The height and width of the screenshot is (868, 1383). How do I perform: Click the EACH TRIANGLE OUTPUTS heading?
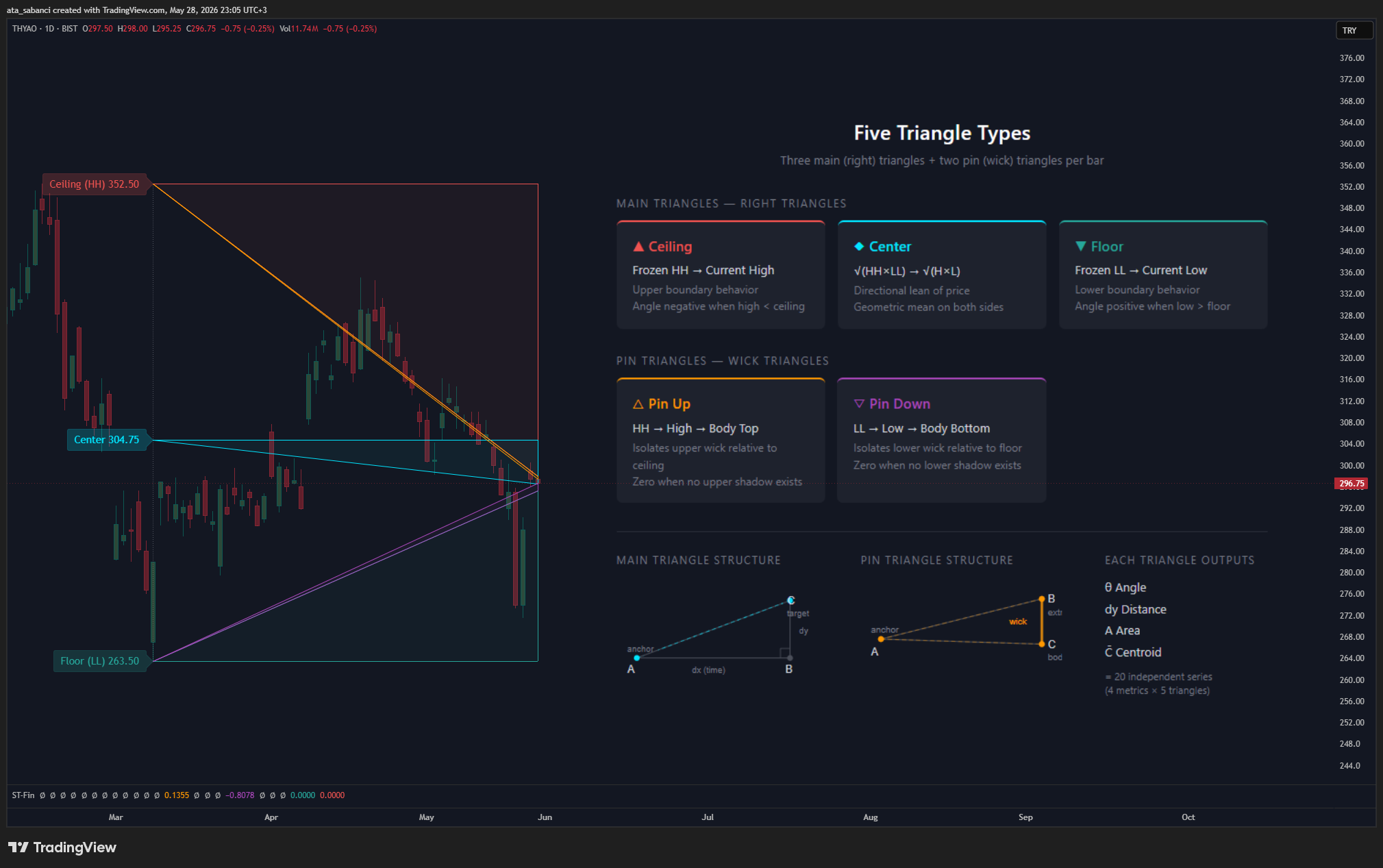[1180, 560]
